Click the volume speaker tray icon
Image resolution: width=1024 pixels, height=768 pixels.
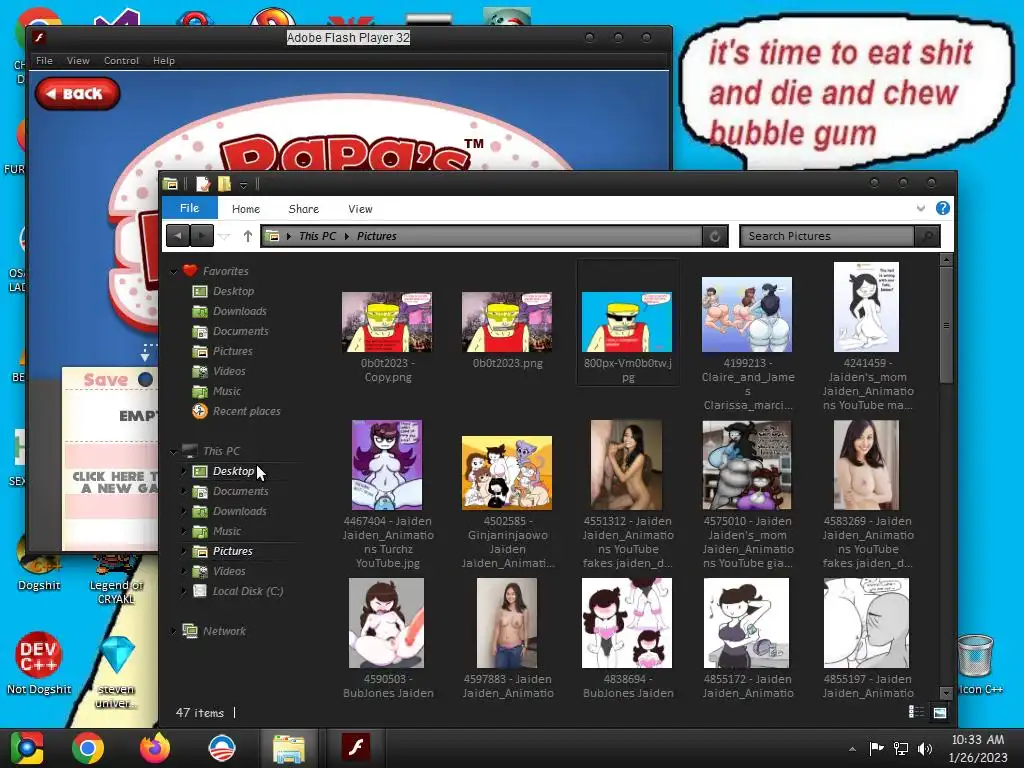925,748
